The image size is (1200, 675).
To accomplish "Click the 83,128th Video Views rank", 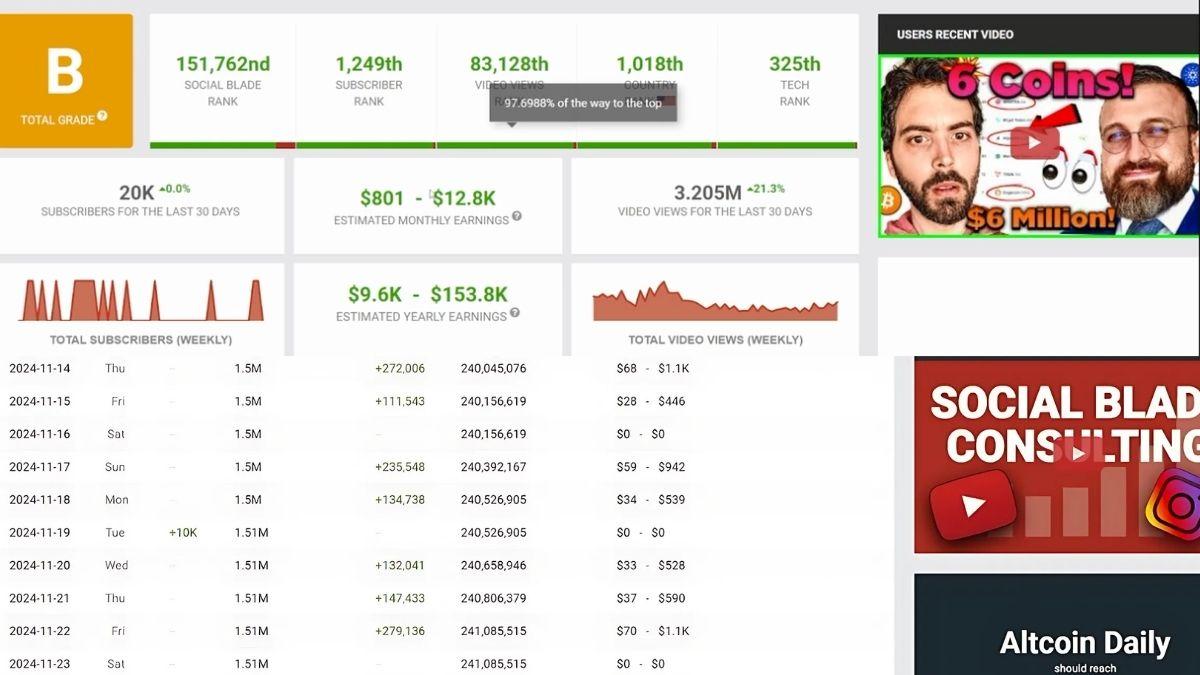I will pos(509,64).
